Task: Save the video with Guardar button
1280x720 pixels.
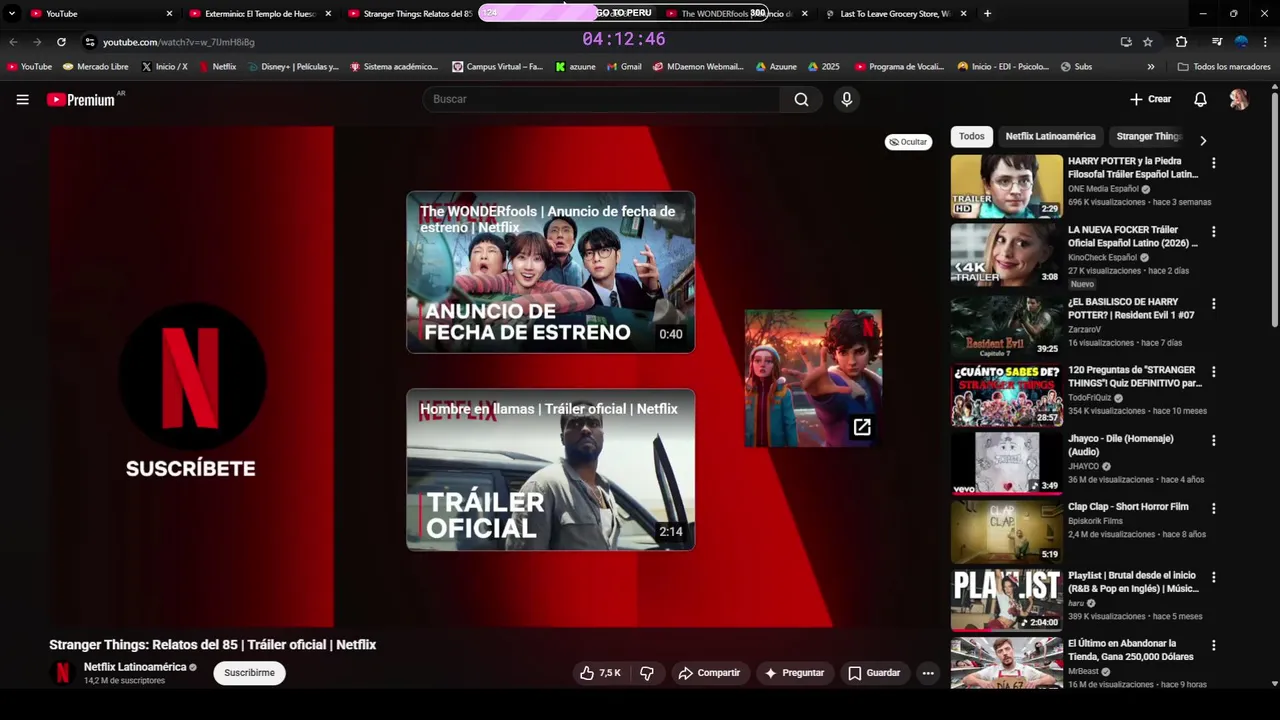Action: tap(875, 673)
